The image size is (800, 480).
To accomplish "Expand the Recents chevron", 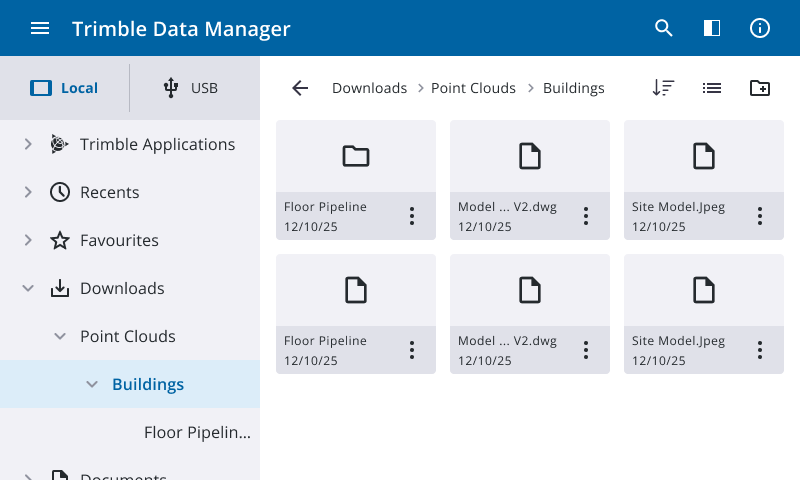I will click(x=28, y=192).
